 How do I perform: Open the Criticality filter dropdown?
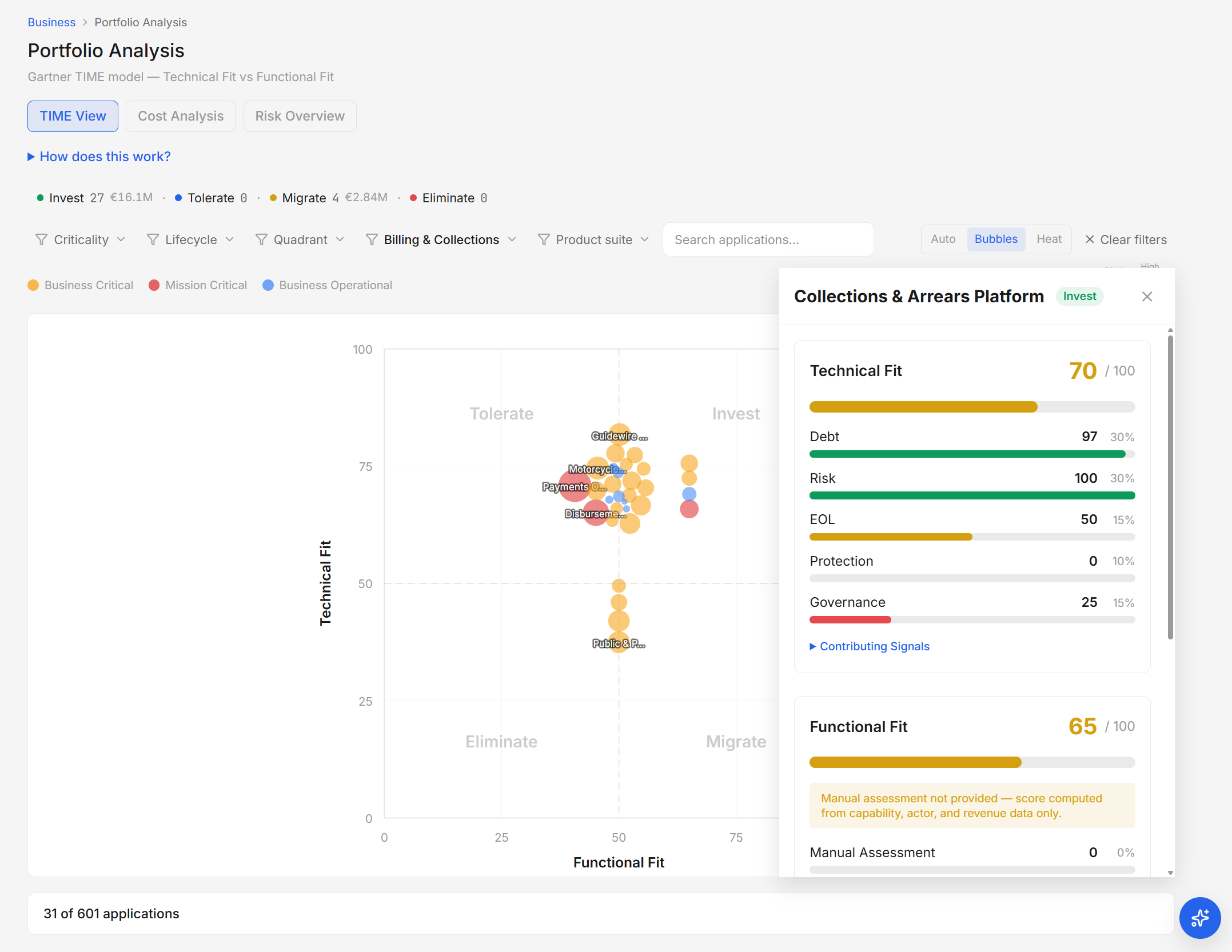click(x=81, y=239)
